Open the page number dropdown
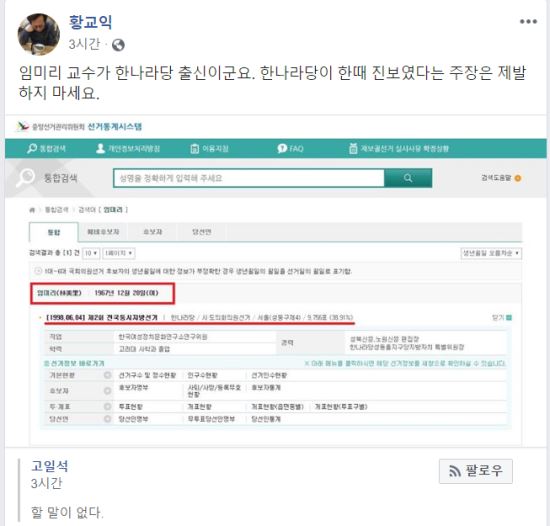This screenshot has width=550, height=526. (119, 253)
